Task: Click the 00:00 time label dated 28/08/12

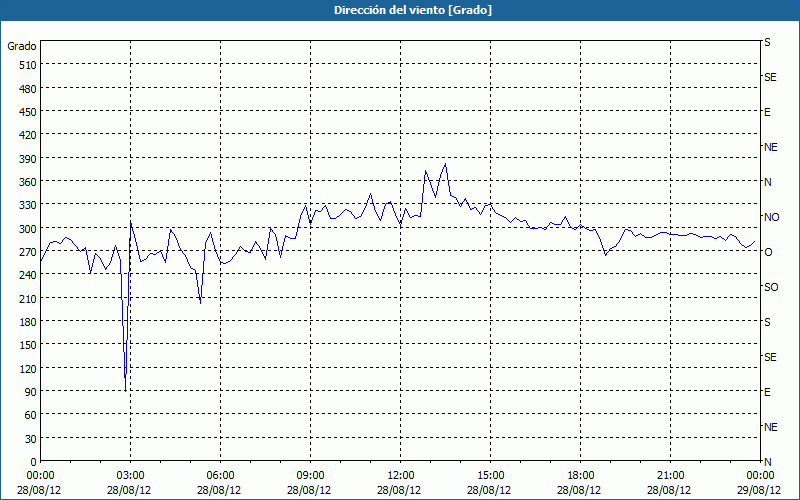Action: tap(39, 476)
